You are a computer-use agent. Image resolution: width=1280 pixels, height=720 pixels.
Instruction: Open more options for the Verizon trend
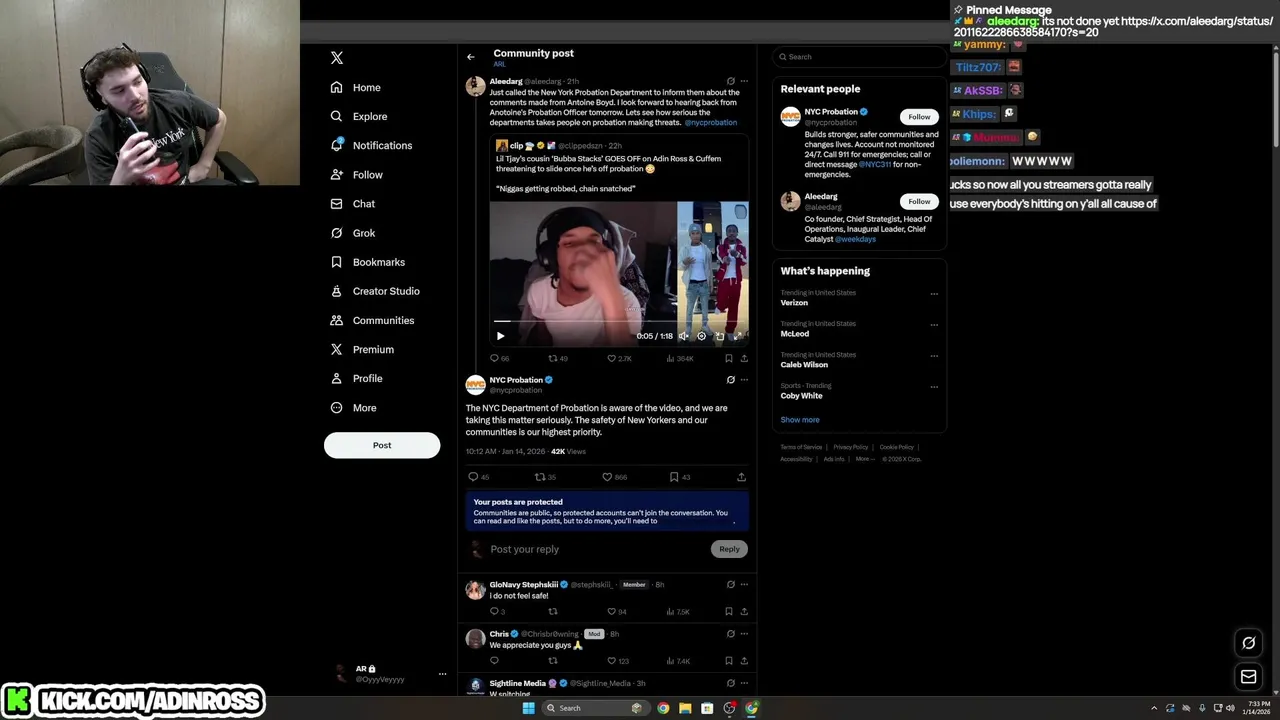[x=934, y=294]
